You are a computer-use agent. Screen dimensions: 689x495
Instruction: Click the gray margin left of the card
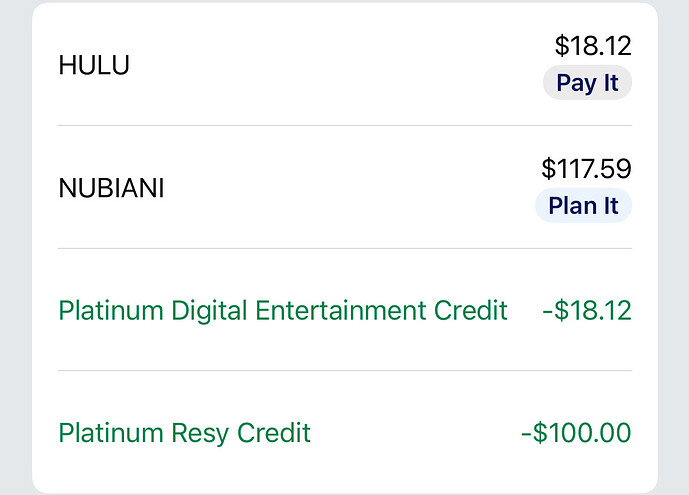pyautogui.click(x=14, y=250)
